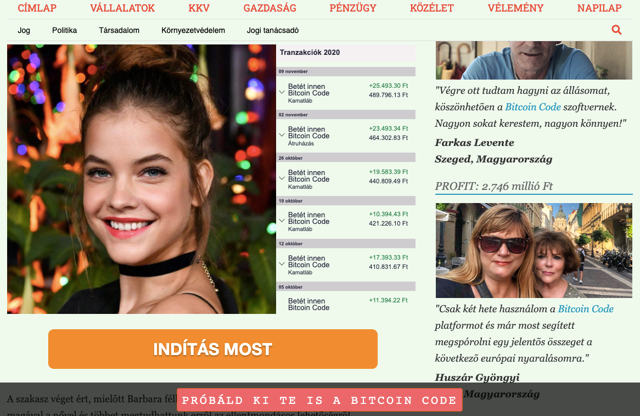Click the +23.493.34 Ft amount
The image size is (640, 416).
point(388,129)
